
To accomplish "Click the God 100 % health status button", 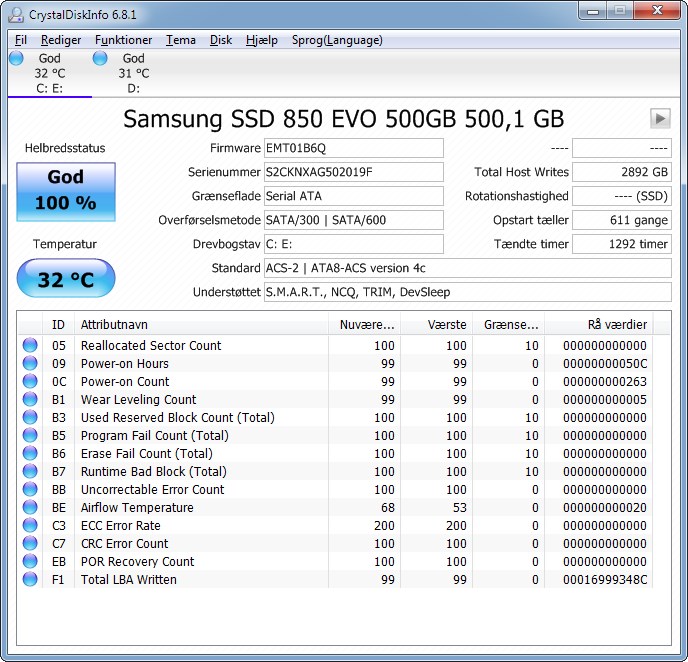I will [x=66, y=191].
